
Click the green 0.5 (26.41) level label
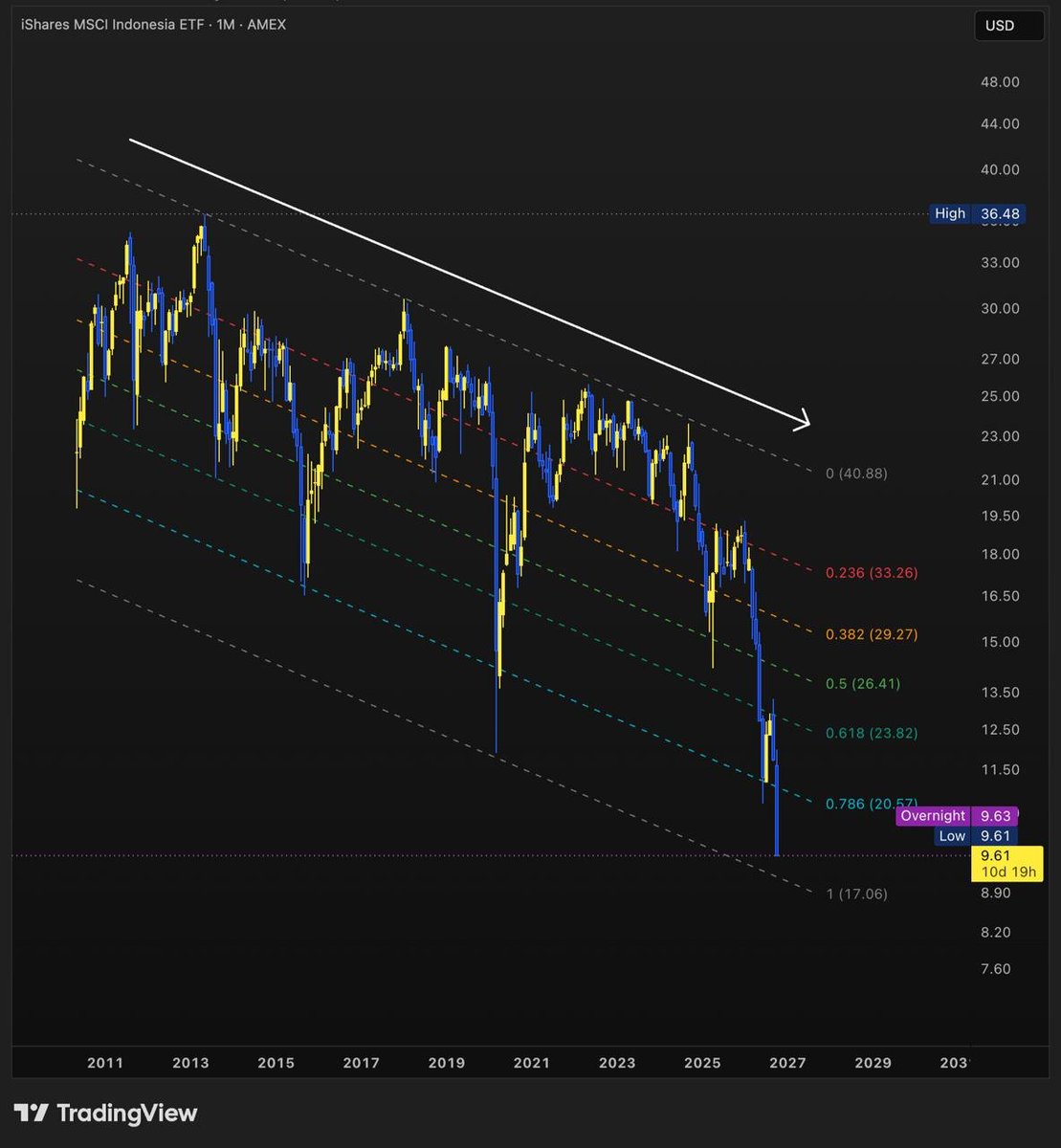[x=862, y=684]
